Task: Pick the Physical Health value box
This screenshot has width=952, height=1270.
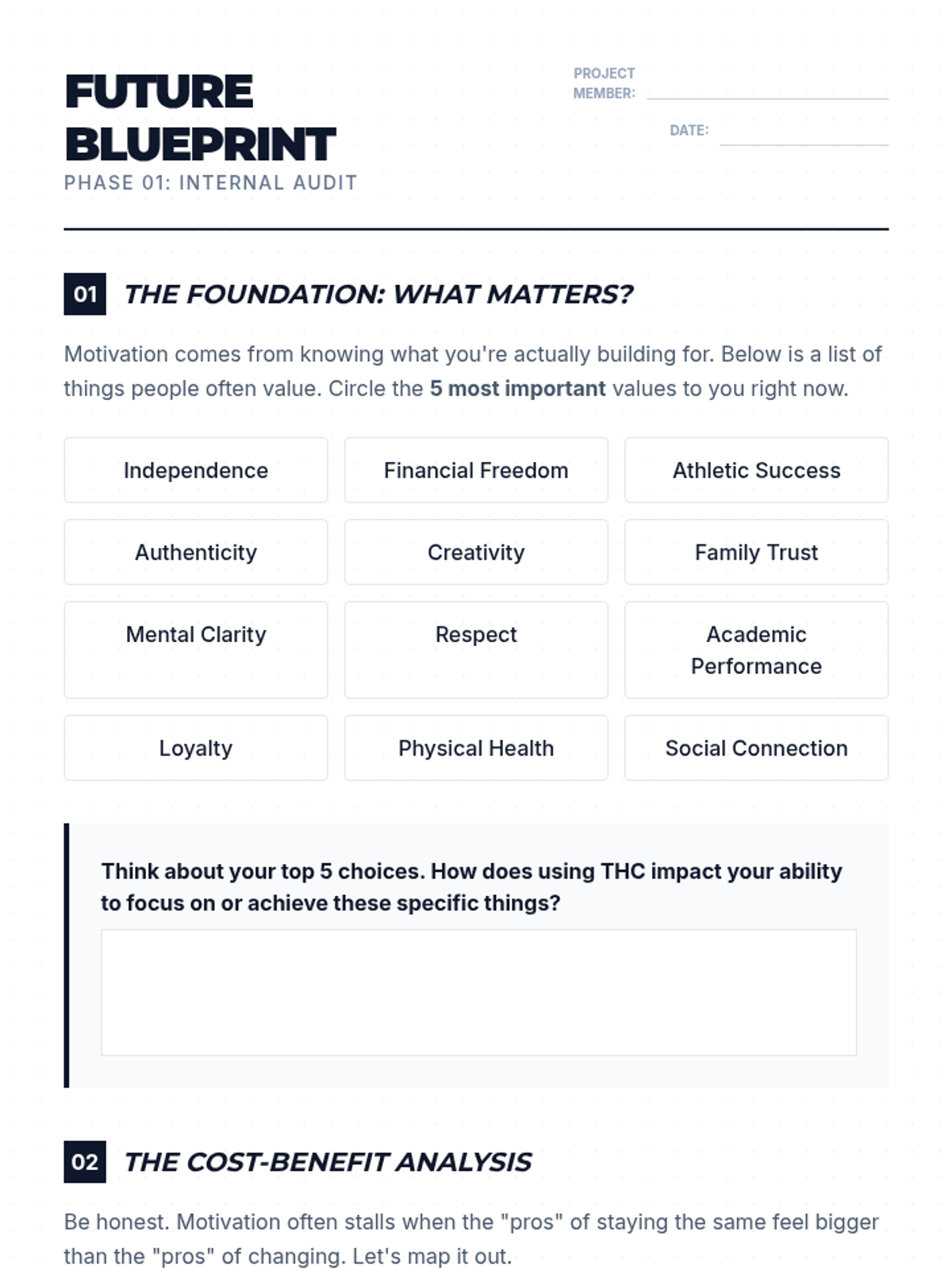Action: point(476,748)
